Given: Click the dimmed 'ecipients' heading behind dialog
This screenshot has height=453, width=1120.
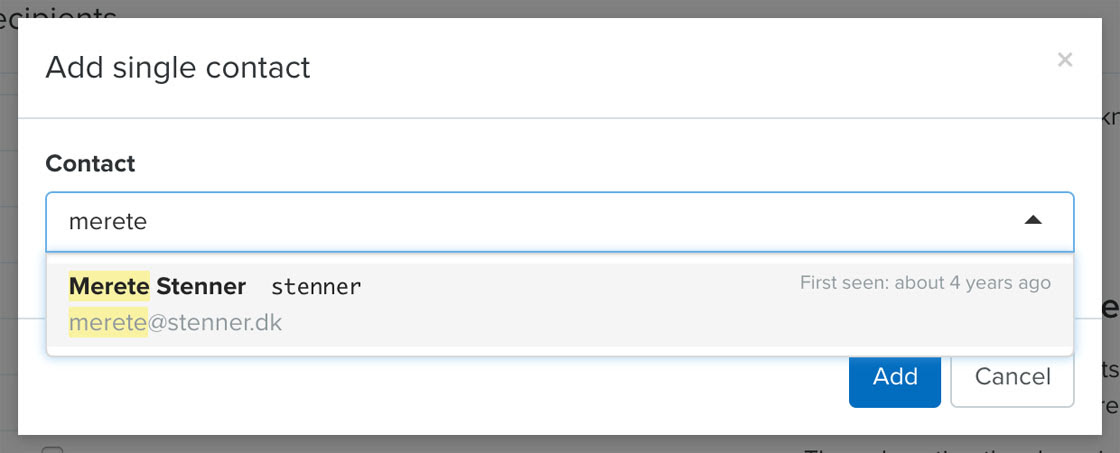Looking at the screenshot, I should coord(60,12).
